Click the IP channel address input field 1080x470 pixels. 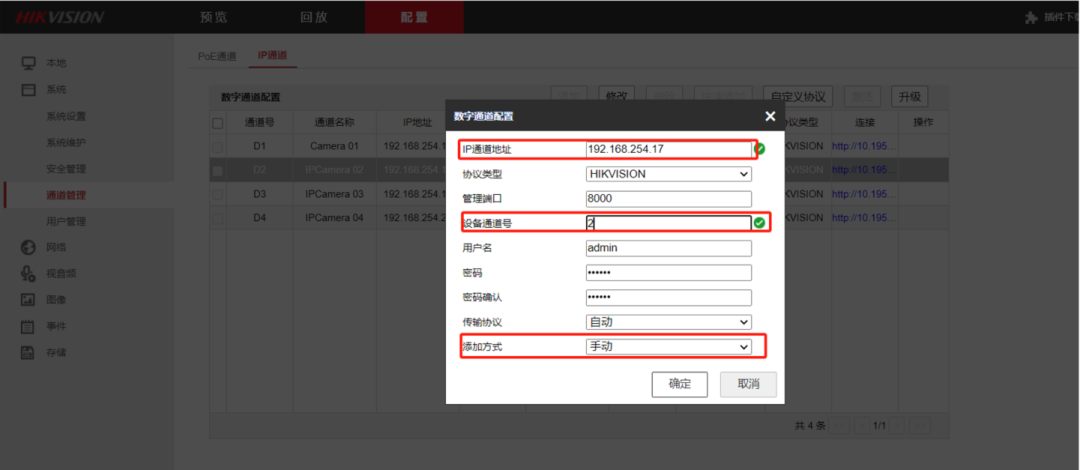click(668, 149)
